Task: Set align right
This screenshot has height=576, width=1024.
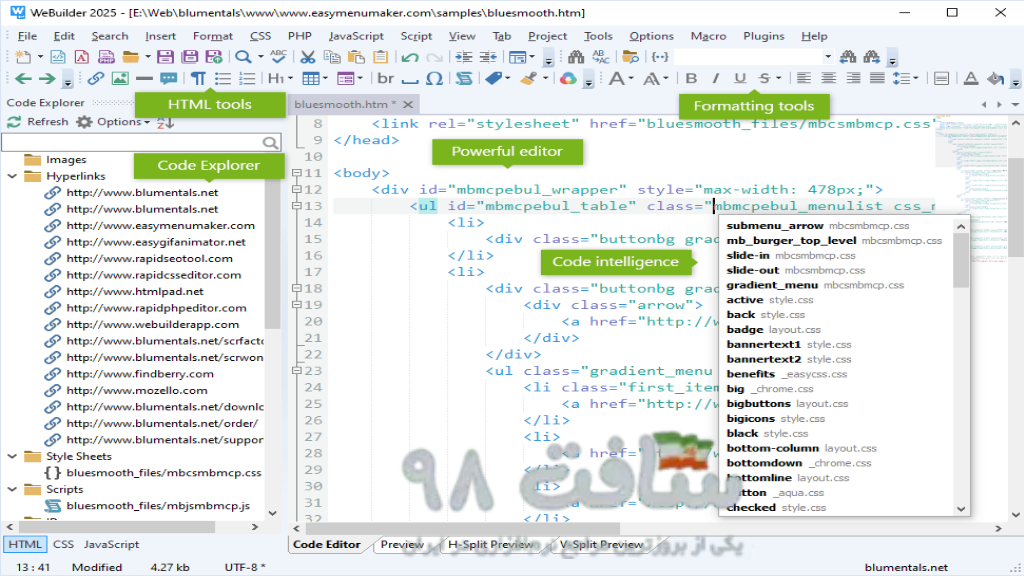Action: click(853, 79)
